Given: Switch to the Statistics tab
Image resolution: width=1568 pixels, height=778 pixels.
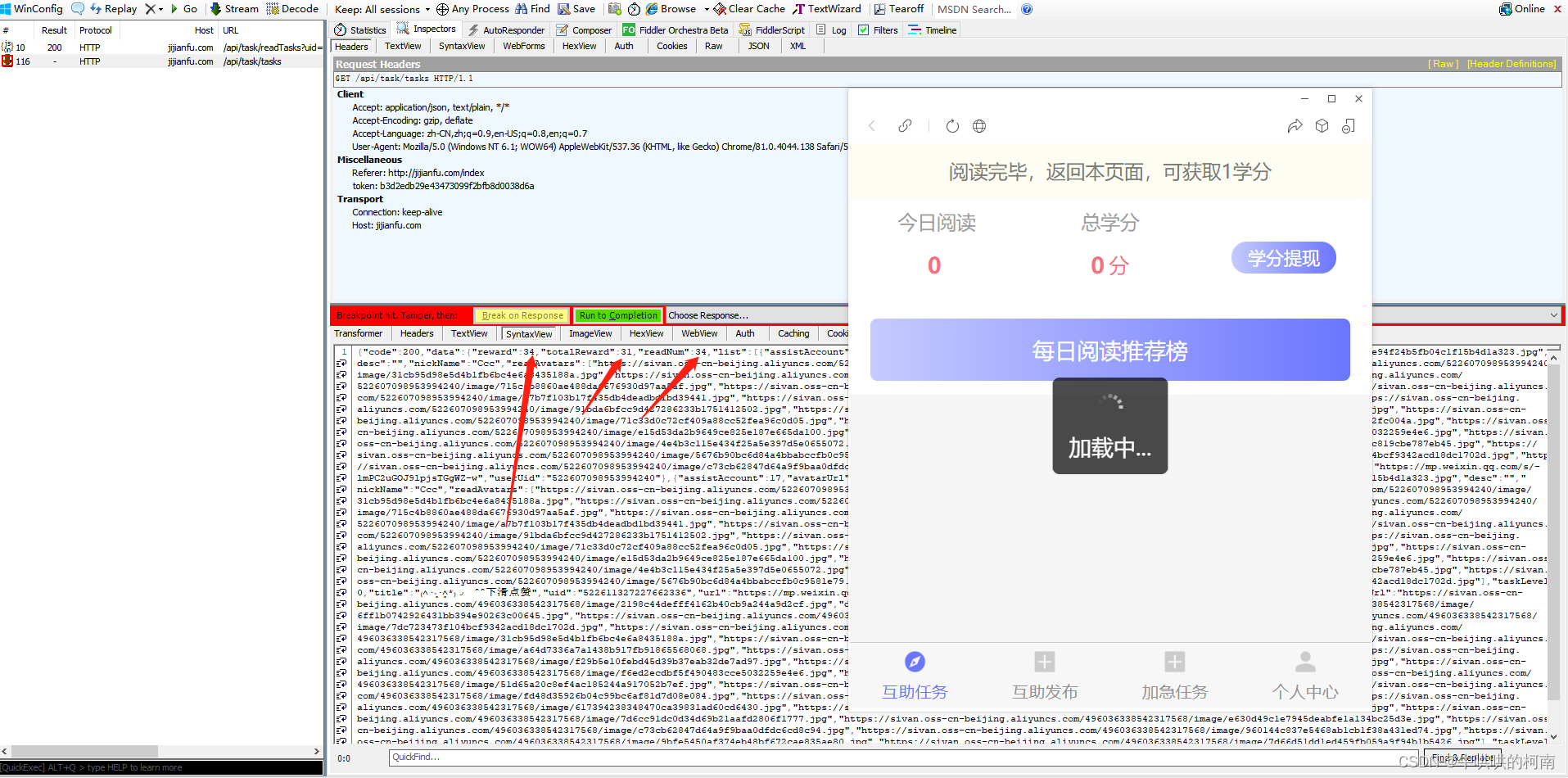Looking at the screenshot, I should pyautogui.click(x=360, y=30).
